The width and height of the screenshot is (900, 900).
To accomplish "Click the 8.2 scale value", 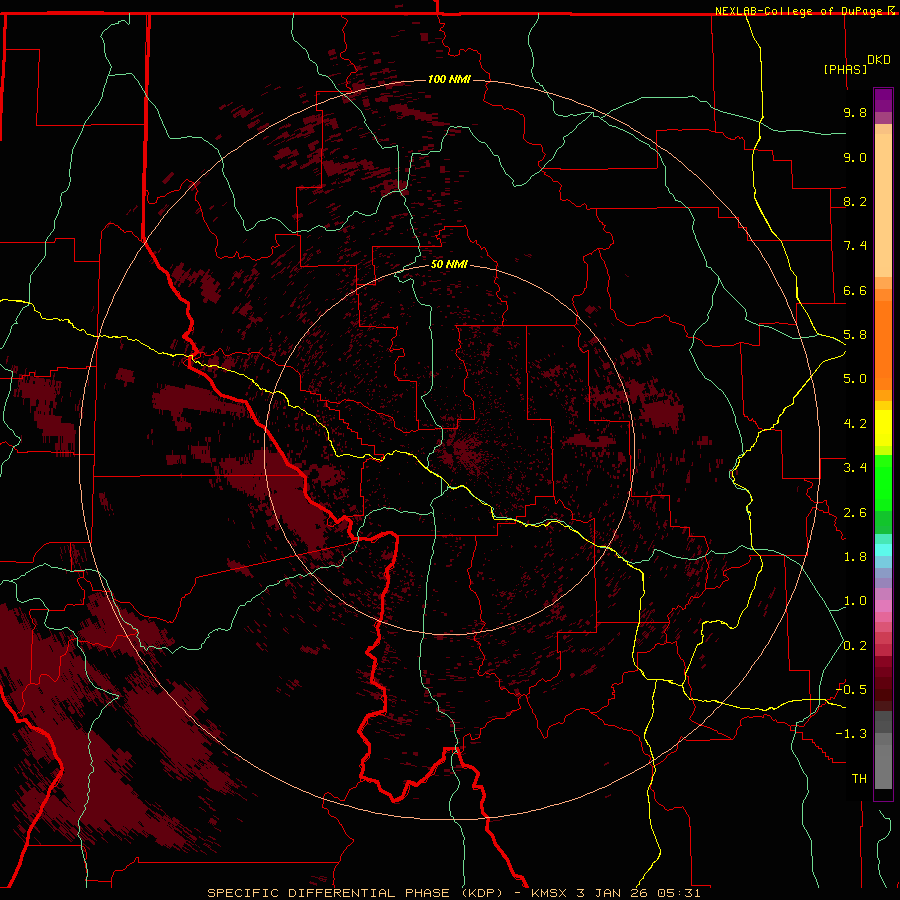I will [855, 201].
